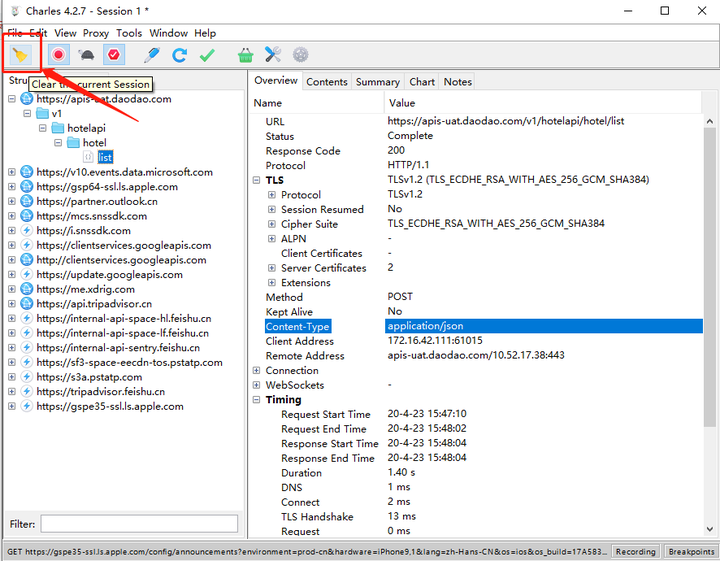
Task: Click Overview scrollbar up arrow
Action: [x=709, y=122]
